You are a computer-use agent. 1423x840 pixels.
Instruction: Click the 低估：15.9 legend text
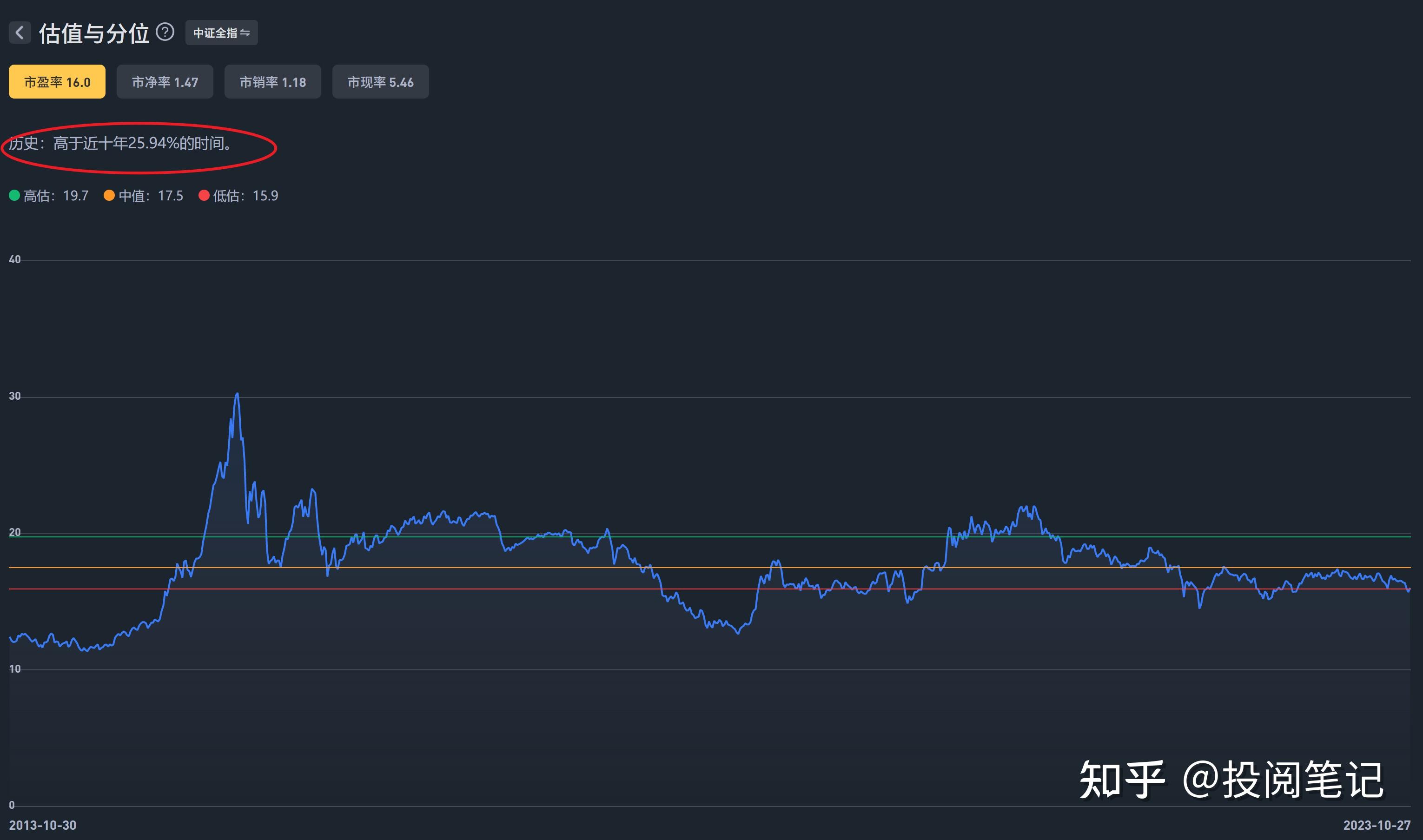click(x=245, y=196)
